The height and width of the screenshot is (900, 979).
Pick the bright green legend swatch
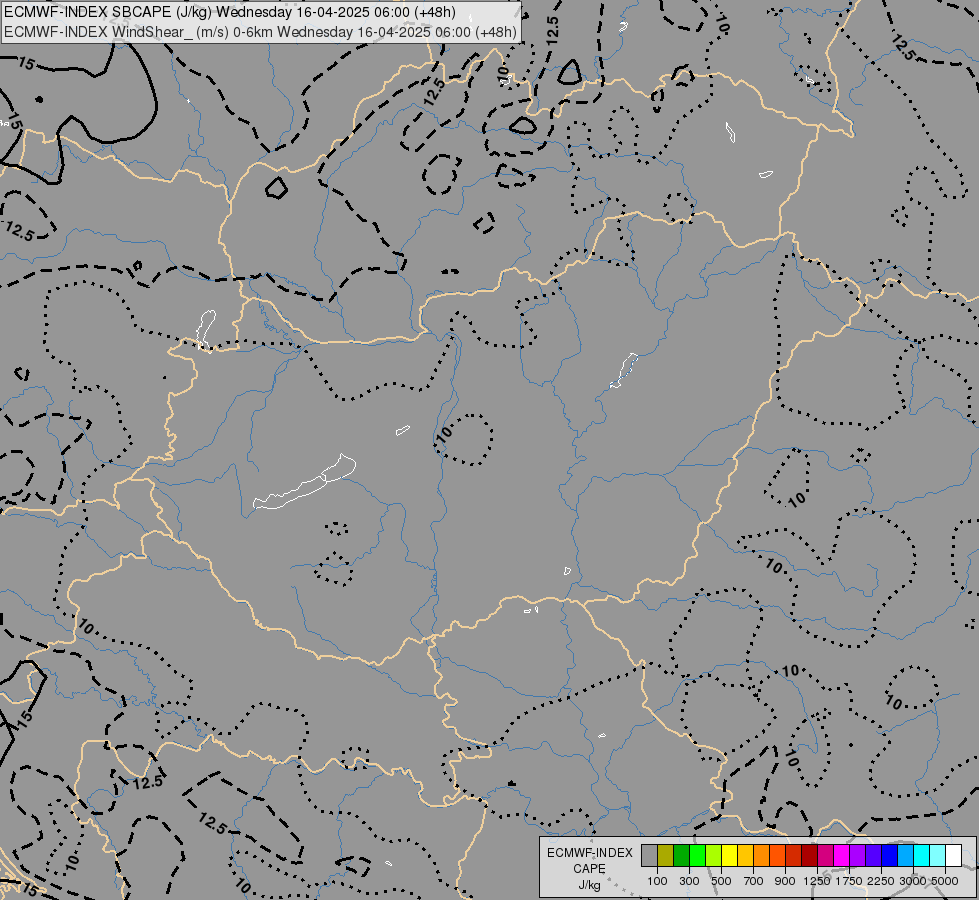pyautogui.click(x=697, y=855)
